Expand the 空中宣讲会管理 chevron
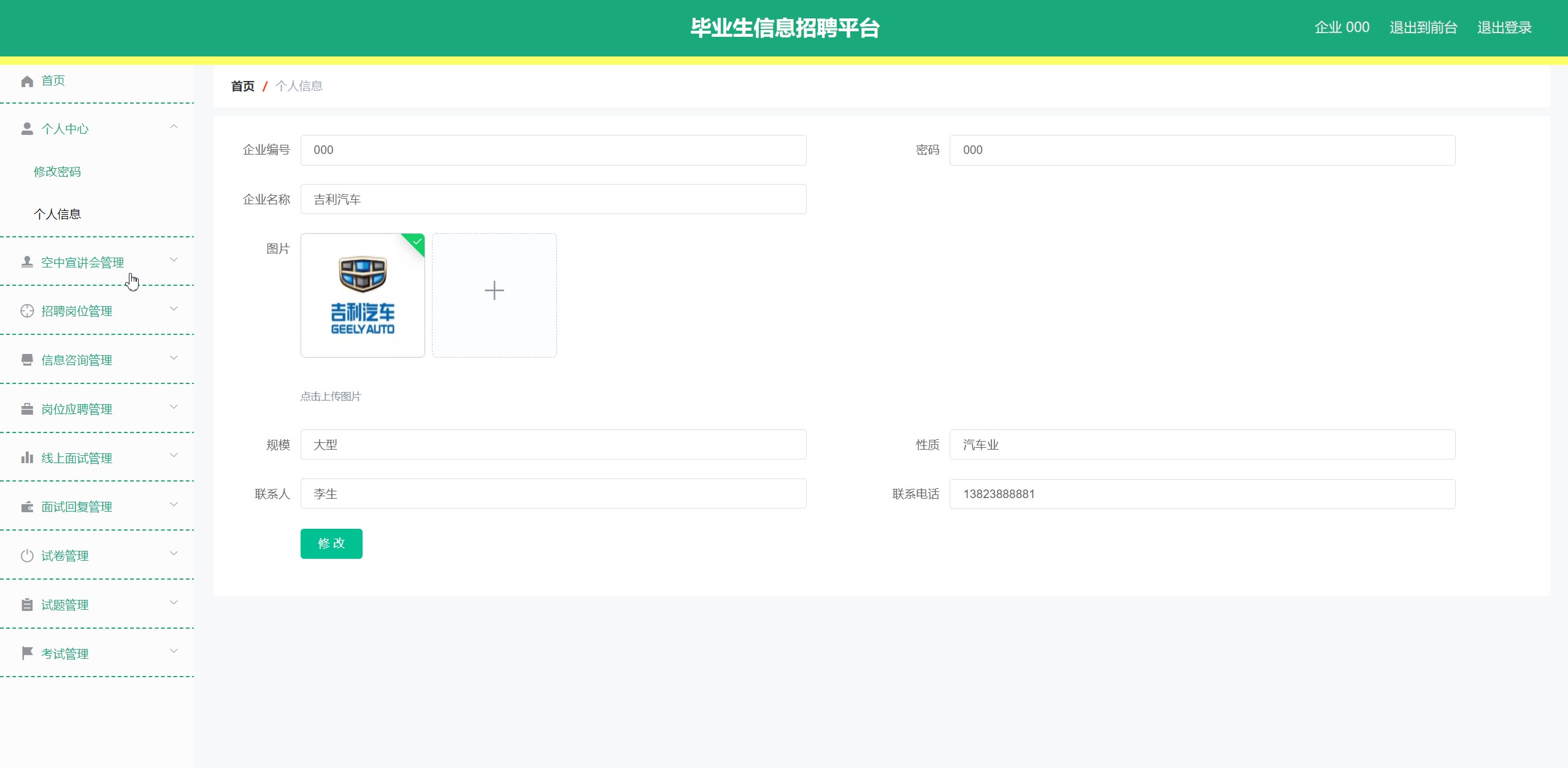Viewport: 1568px width, 768px height. (174, 259)
